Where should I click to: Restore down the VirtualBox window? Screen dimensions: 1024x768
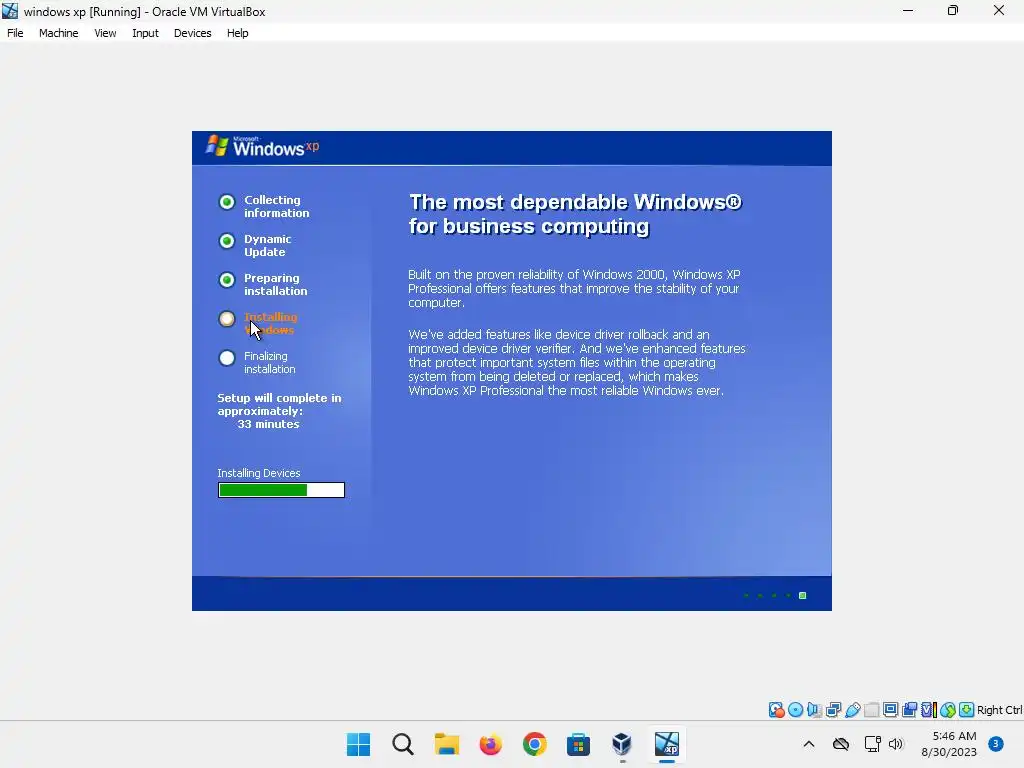953,10
